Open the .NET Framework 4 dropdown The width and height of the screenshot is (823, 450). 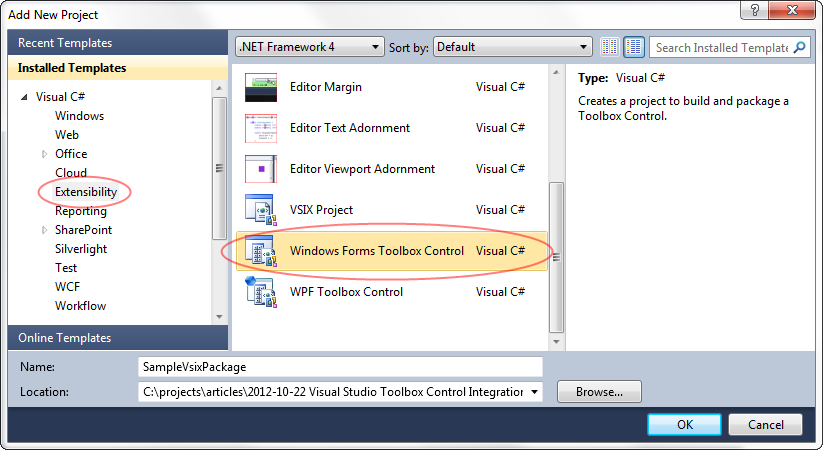pyautogui.click(x=309, y=47)
